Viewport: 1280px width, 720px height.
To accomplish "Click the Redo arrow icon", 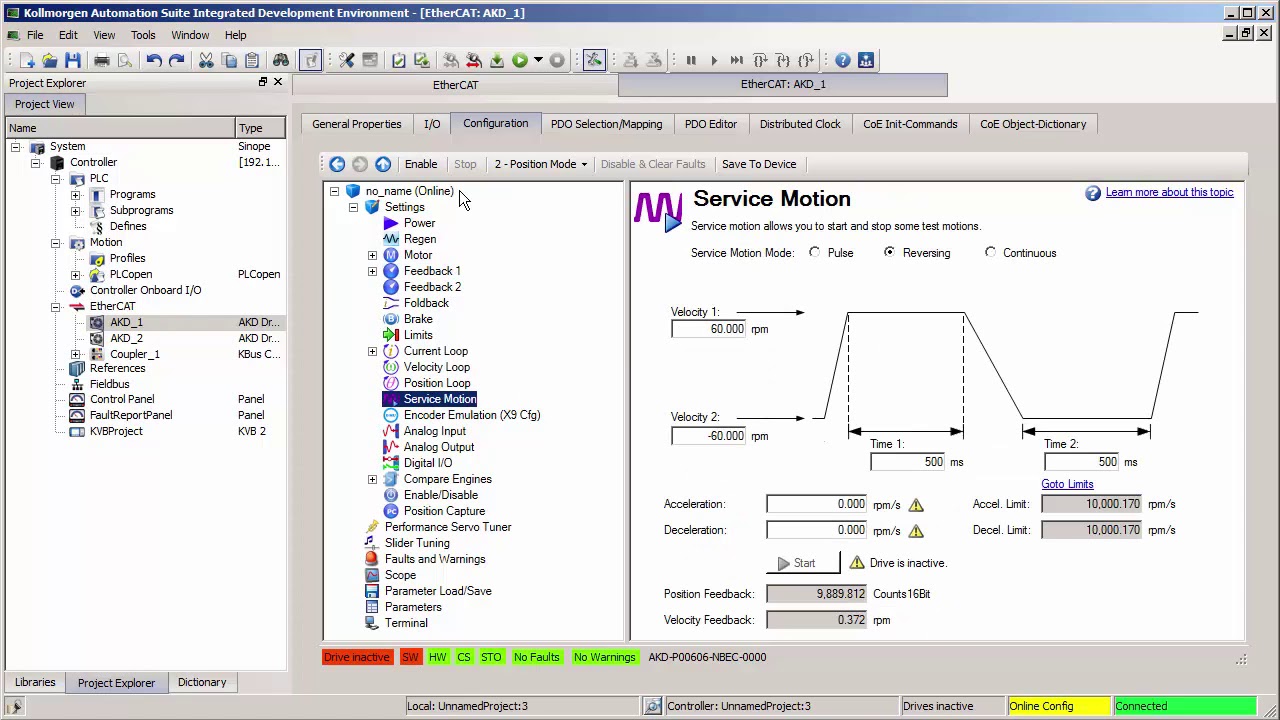I will pos(176,60).
